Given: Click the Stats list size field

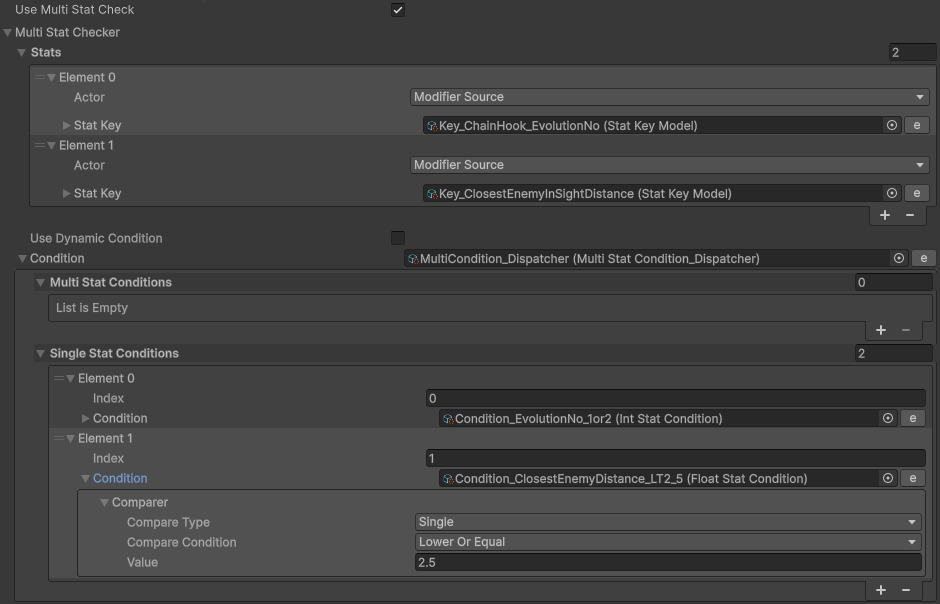Looking at the screenshot, I should [912, 52].
